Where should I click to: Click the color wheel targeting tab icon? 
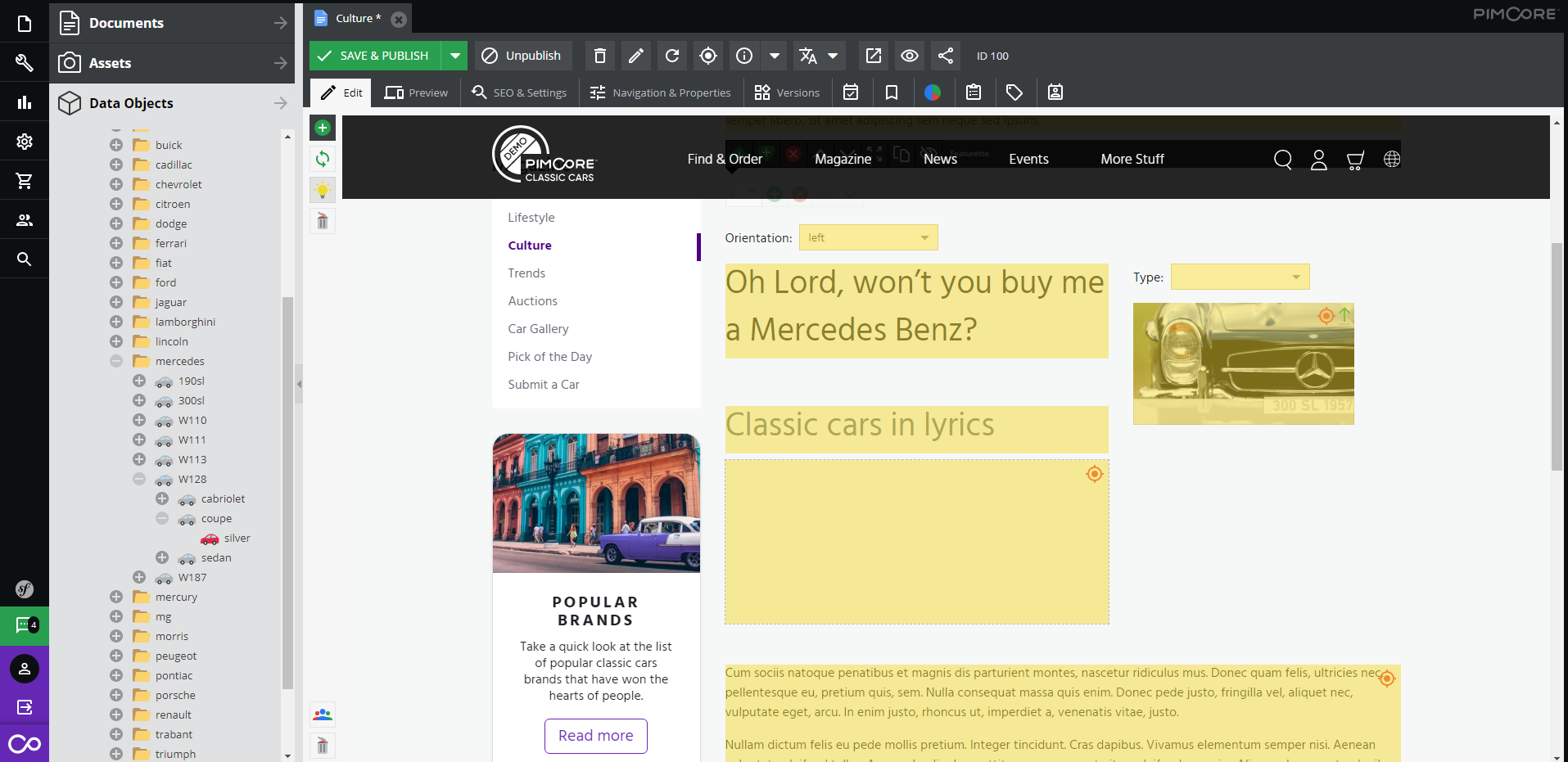[x=933, y=92]
